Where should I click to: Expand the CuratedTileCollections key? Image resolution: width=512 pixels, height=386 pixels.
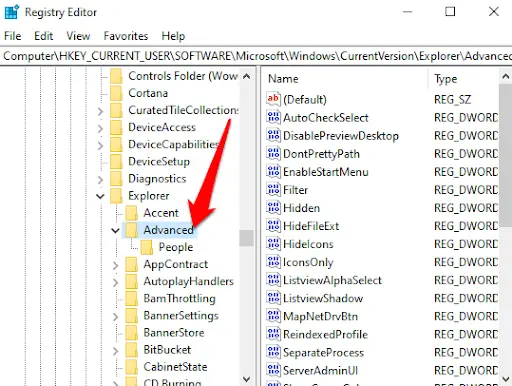(x=100, y=111)
